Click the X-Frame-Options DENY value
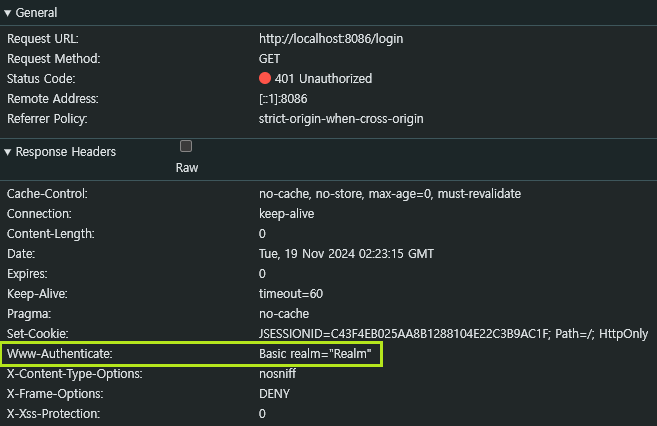This screenshot has width=657, height=426. pyautogui.click(x=275, y=394)
